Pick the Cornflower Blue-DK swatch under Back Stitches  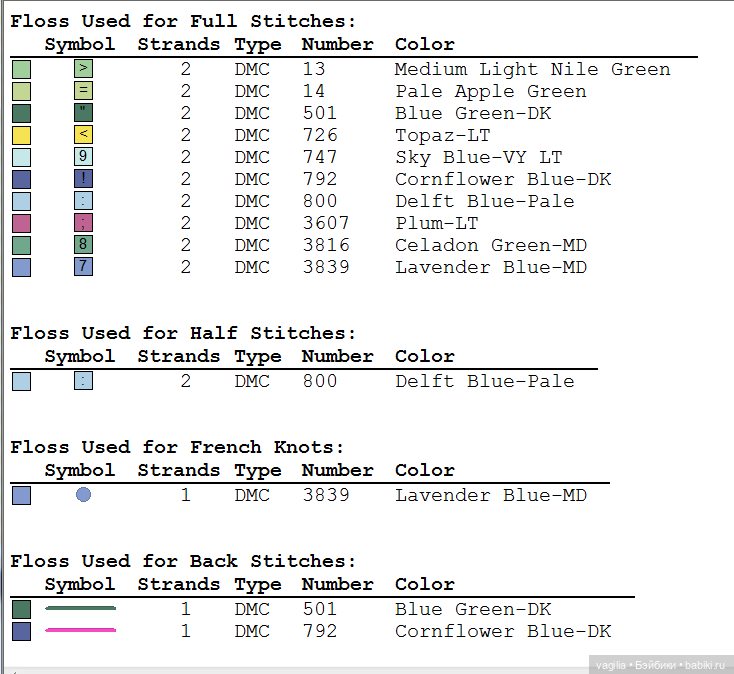click(21, 631)
